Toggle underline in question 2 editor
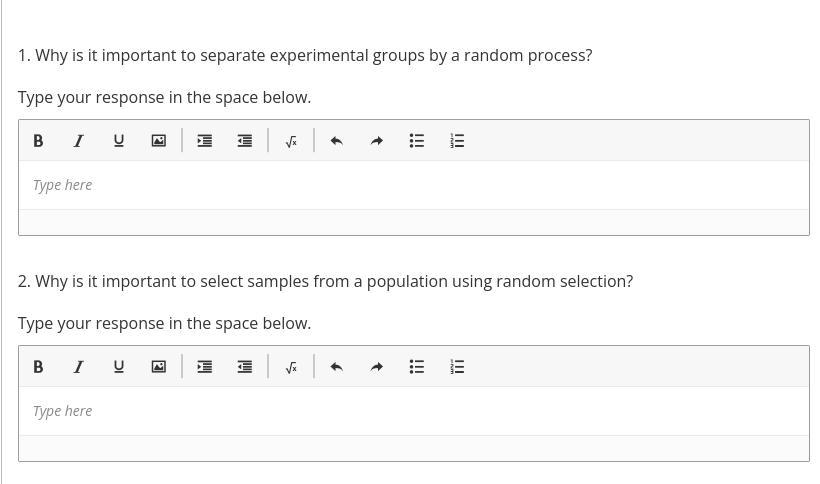The height and width of the screenshot is (484, 820). tap(118, 367)
